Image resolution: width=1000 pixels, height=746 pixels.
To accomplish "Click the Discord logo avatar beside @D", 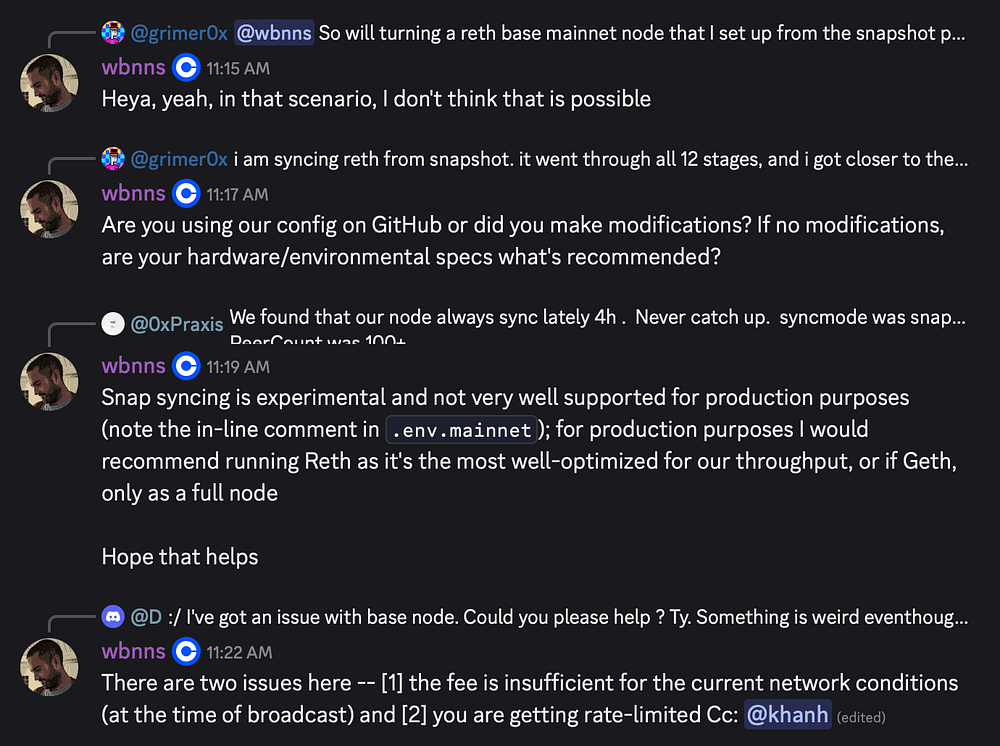I will point(113,617).
